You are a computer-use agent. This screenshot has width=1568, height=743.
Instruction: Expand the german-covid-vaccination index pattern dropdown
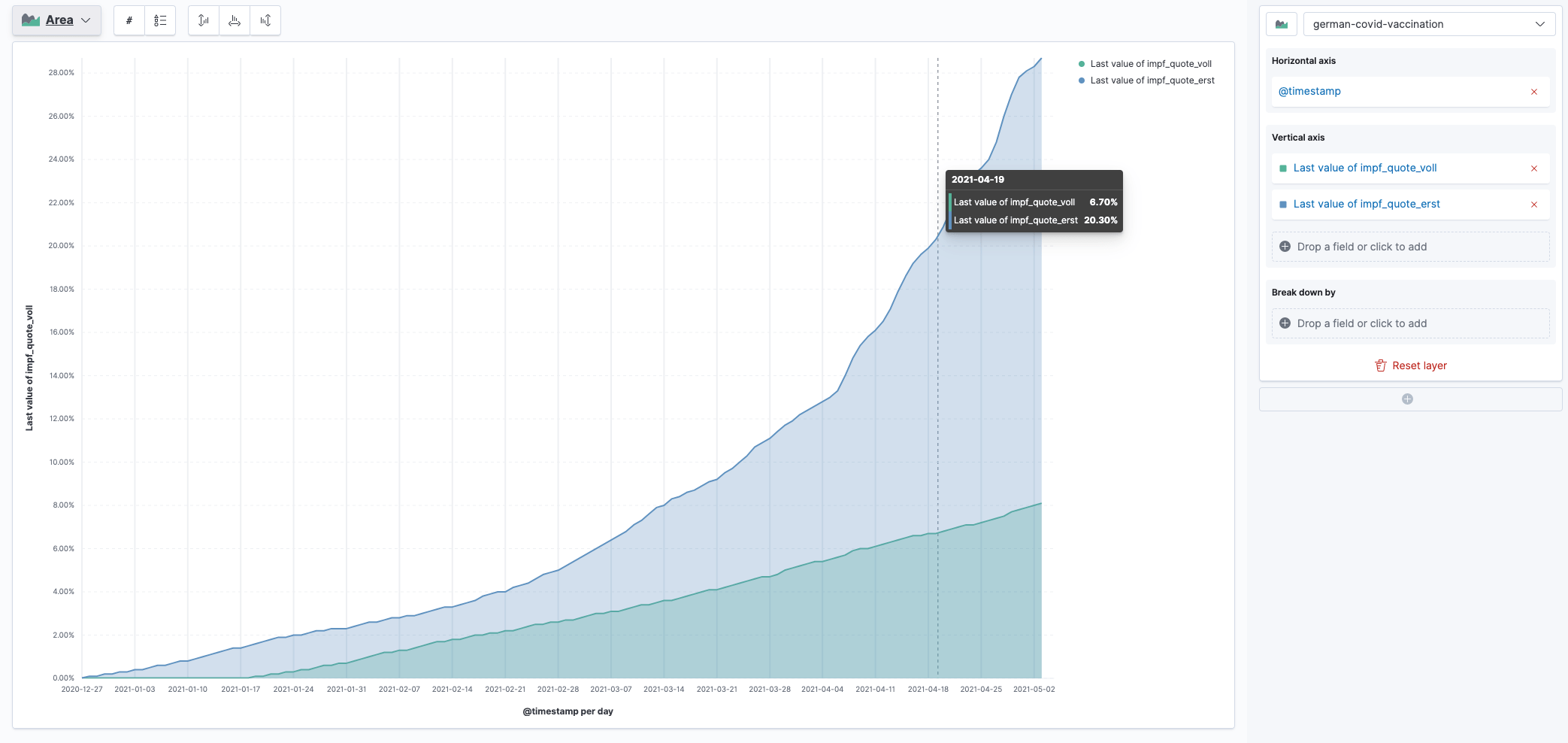click(x=1428, y=24)
